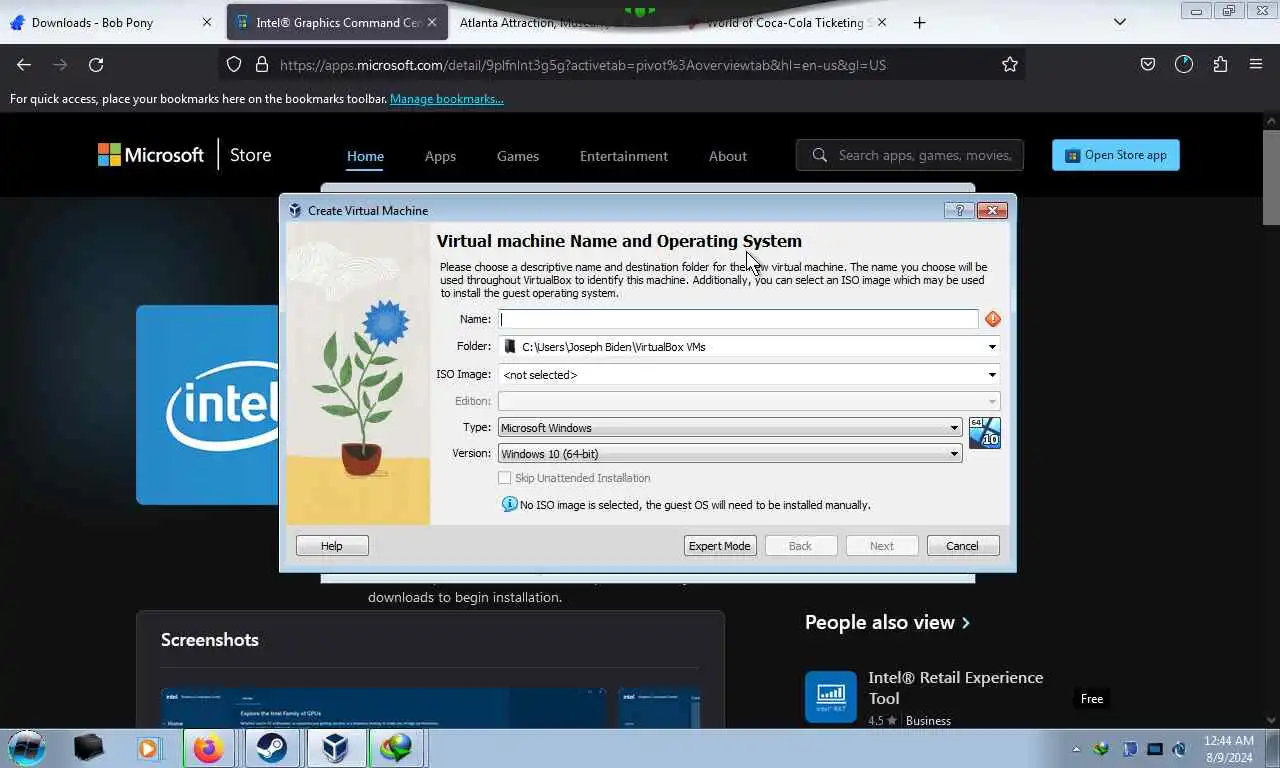Open Steam from the taskbar
The image size is (1280, 768).
pos(271,748)
